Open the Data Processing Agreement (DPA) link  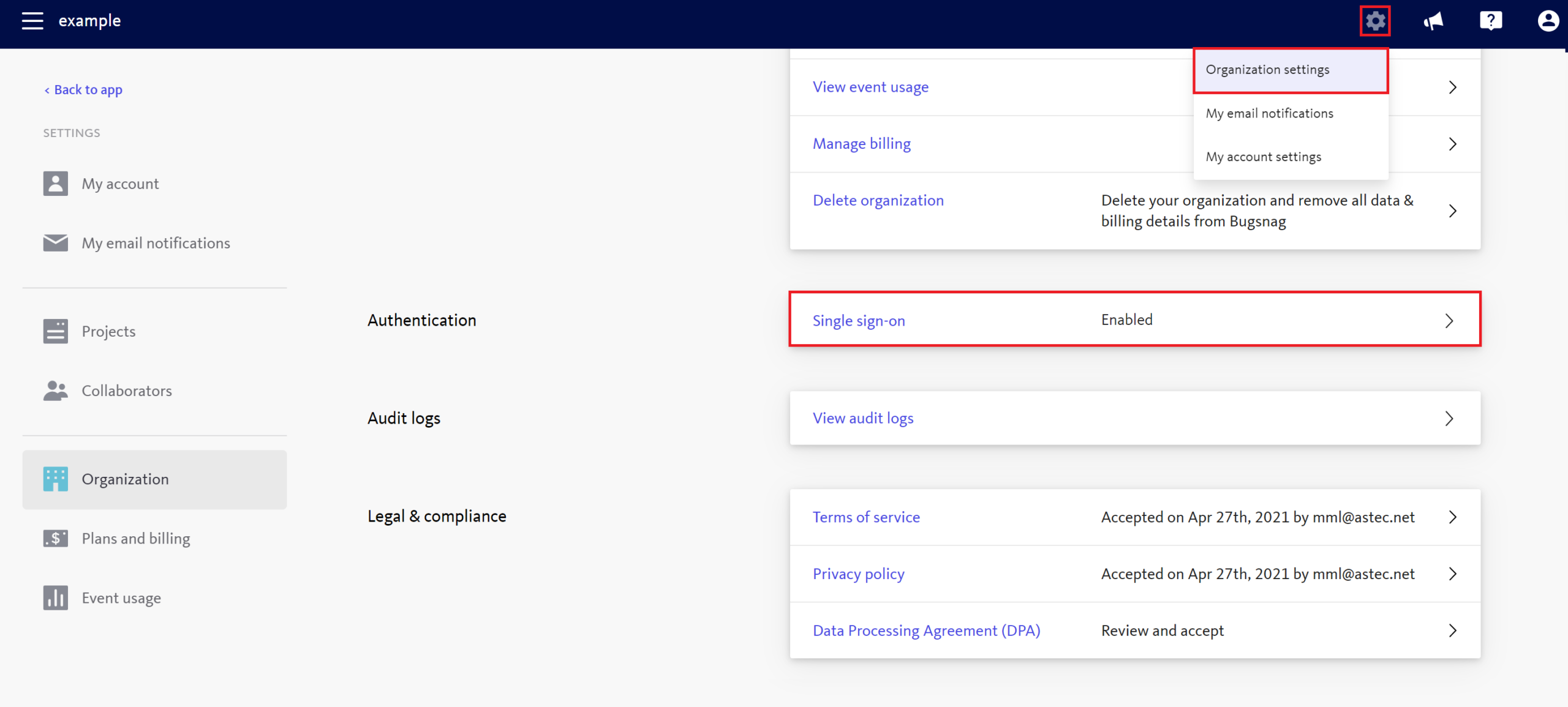[926, 630]
